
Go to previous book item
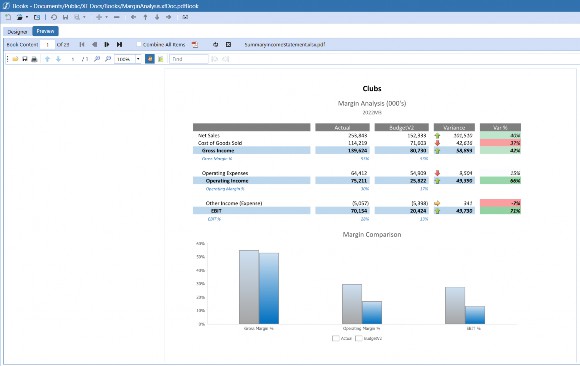[x=95, y=44]
